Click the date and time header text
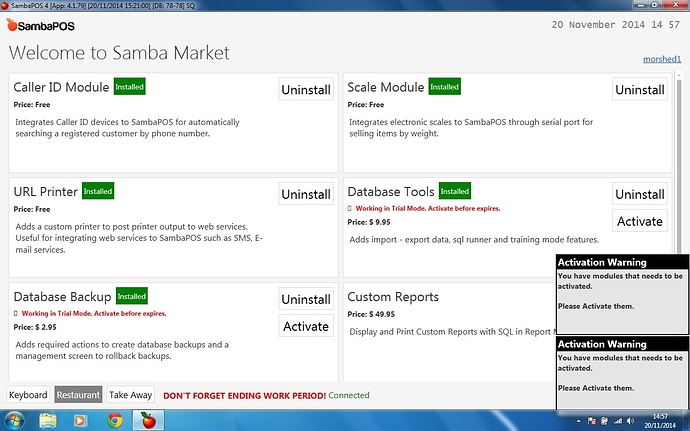690x431 pixels. pyautogui.click(x=616, y=25)
